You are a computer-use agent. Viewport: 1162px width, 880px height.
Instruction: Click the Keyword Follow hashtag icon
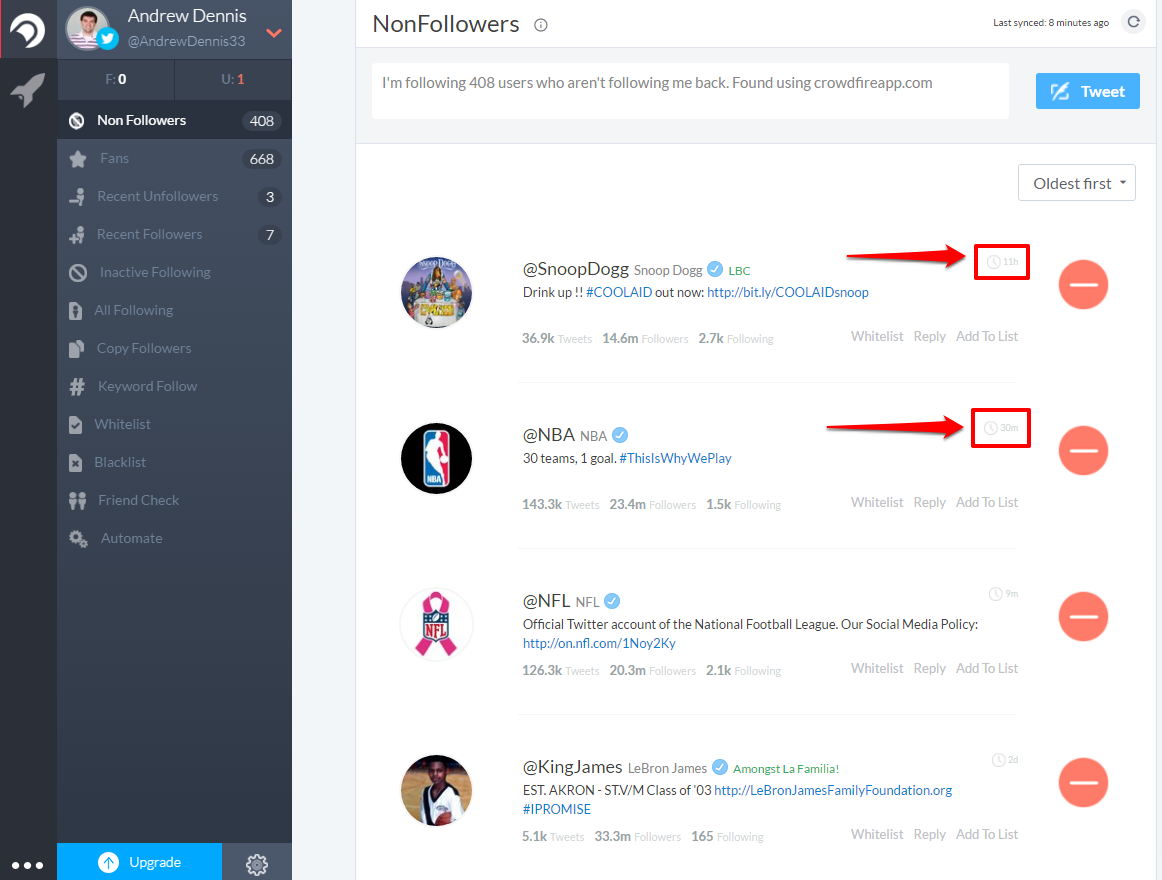click(77, 386)
